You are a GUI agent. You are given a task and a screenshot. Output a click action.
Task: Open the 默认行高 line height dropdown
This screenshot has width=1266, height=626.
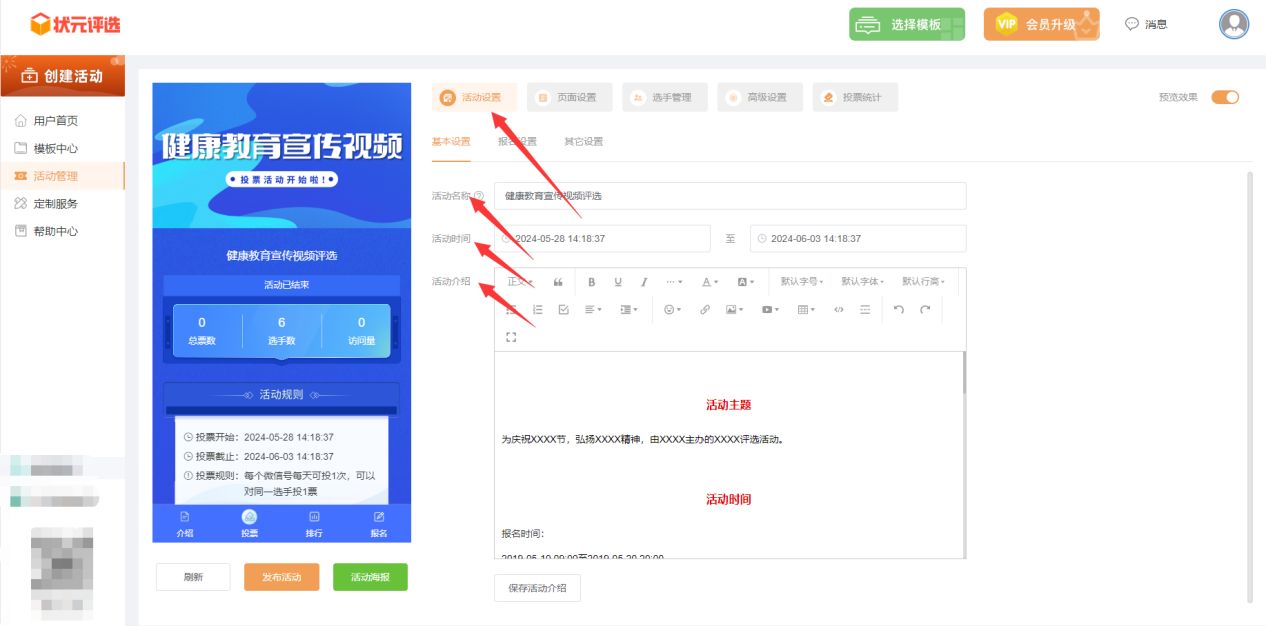(x=923, y=282)
